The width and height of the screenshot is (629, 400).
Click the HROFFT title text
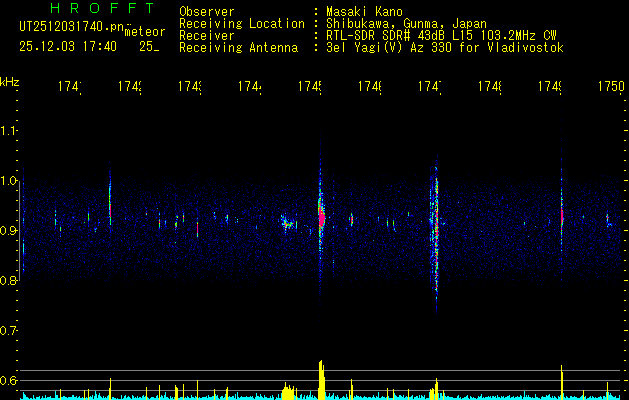[102, 8]
